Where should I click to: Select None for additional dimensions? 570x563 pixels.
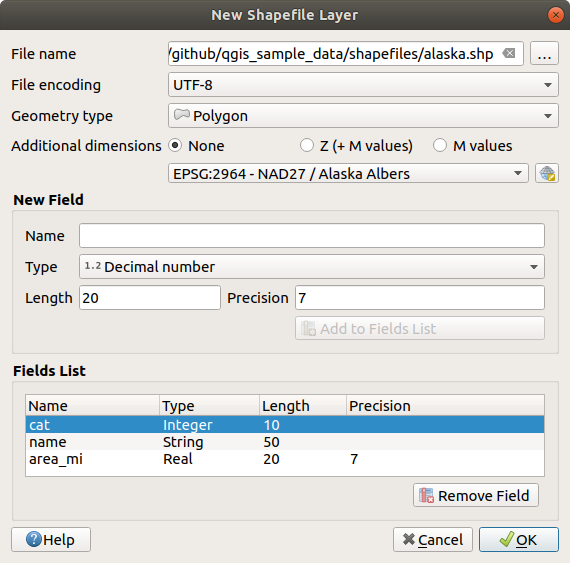tap(175, 146)
